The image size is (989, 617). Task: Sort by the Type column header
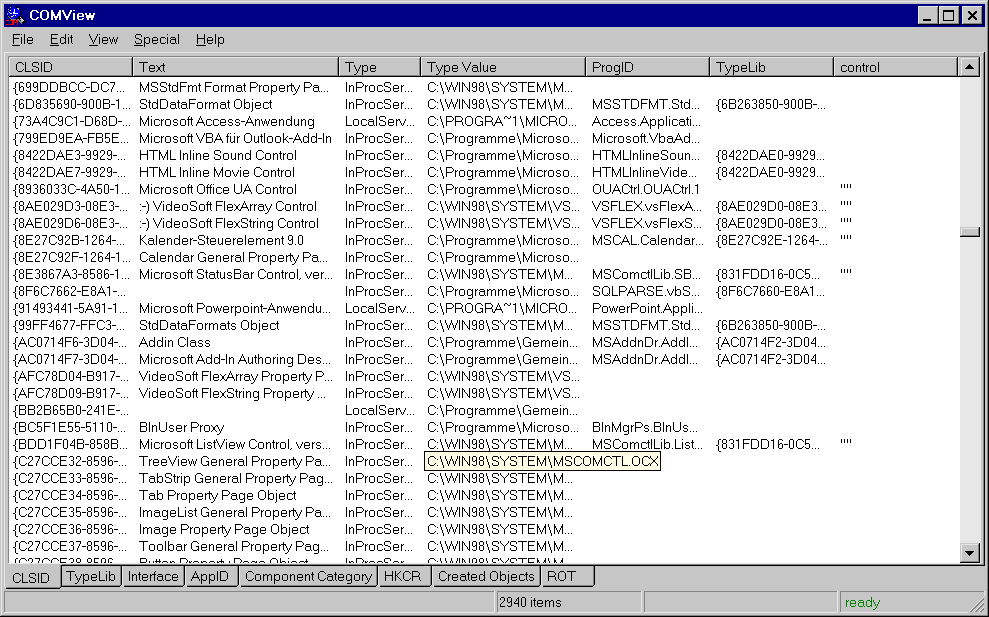click(x=380, y=67)
